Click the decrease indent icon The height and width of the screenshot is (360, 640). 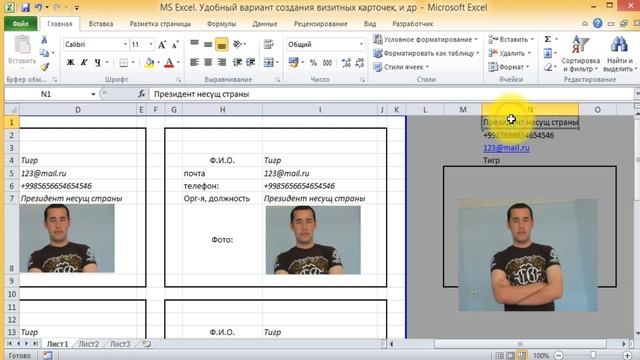pos(237,62)
